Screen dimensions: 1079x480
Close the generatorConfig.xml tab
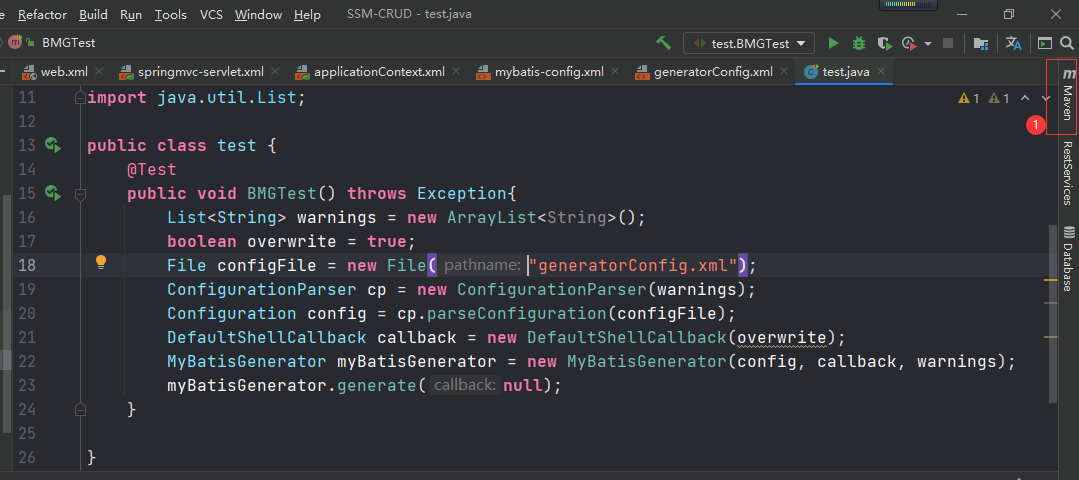point(783,71)
